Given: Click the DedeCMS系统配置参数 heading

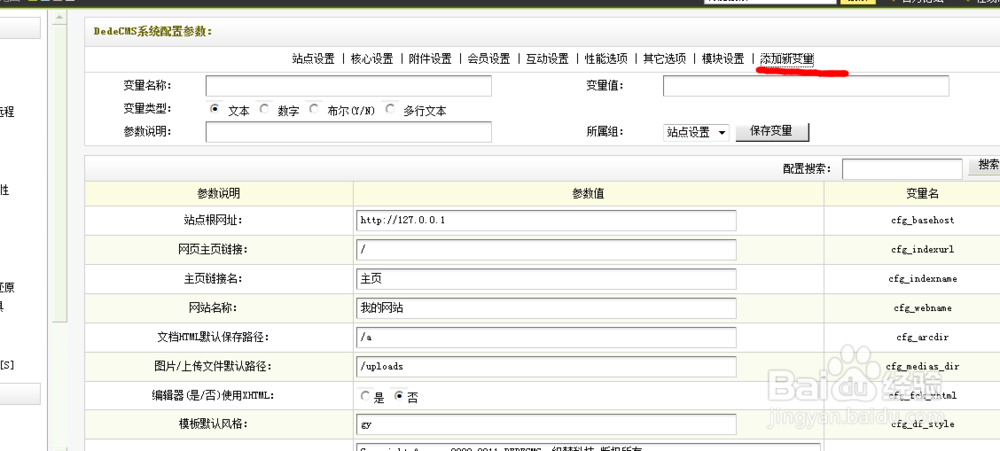Looking at the screenshot, I should tap(153, 31).
